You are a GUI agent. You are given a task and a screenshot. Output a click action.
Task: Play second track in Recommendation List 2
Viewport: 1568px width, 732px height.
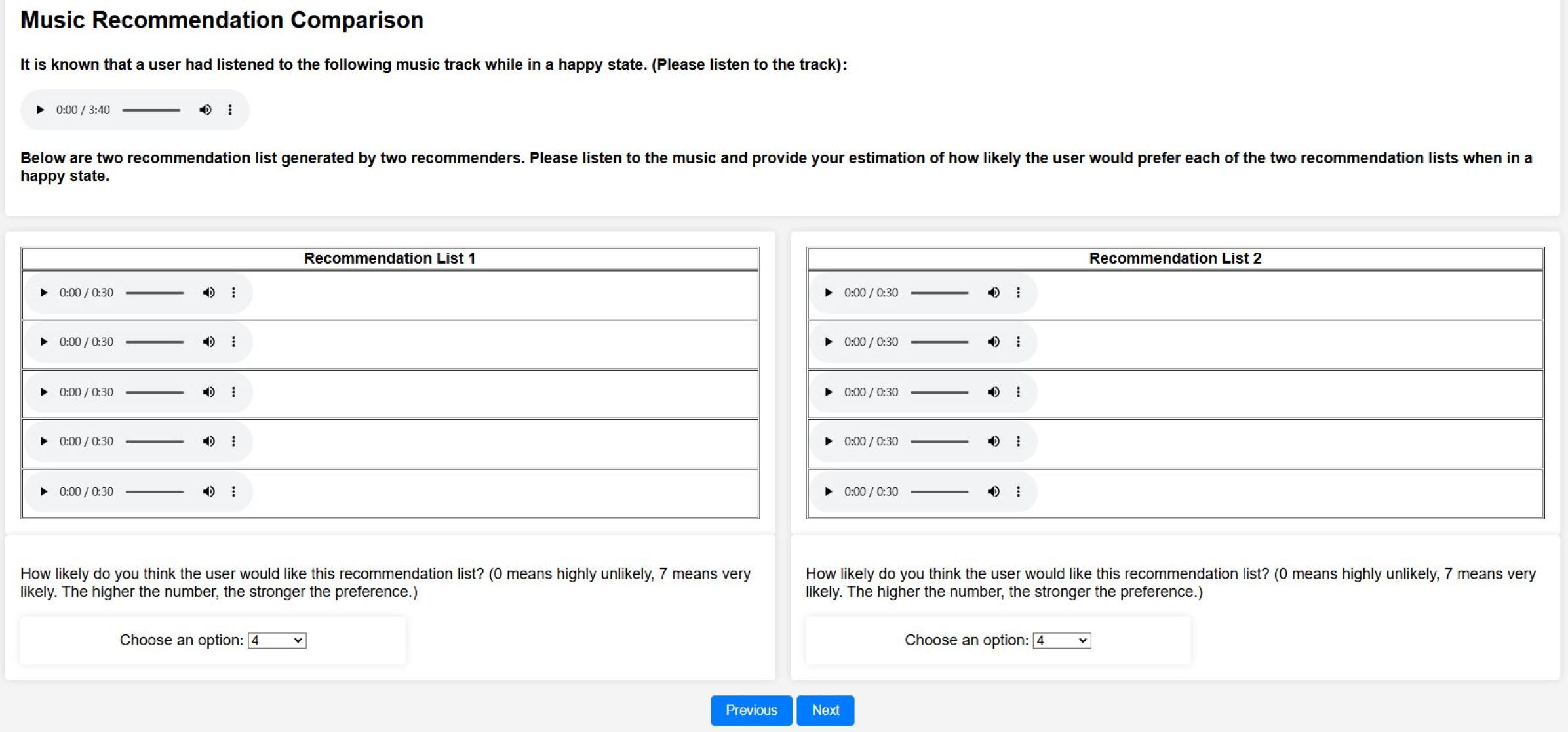click(x=828, y=342)
